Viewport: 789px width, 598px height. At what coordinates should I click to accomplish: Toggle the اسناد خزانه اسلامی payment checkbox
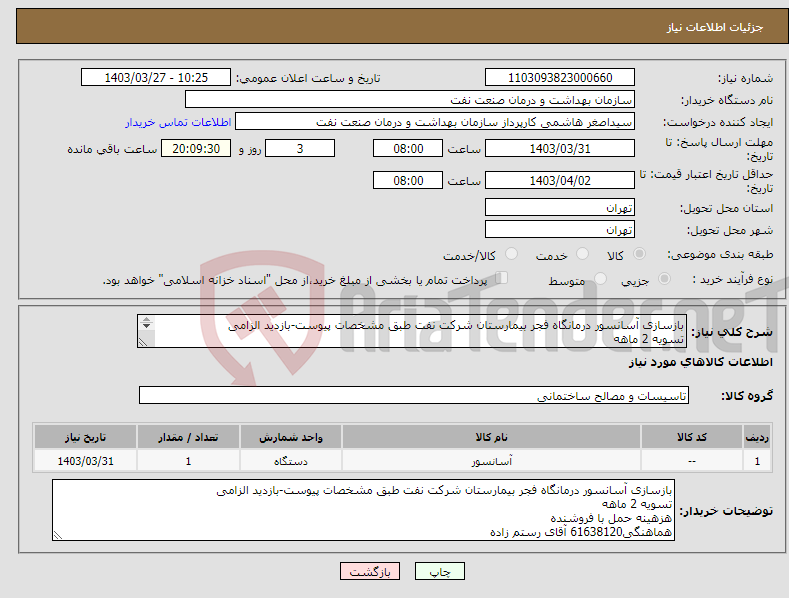tap(502, 278)
